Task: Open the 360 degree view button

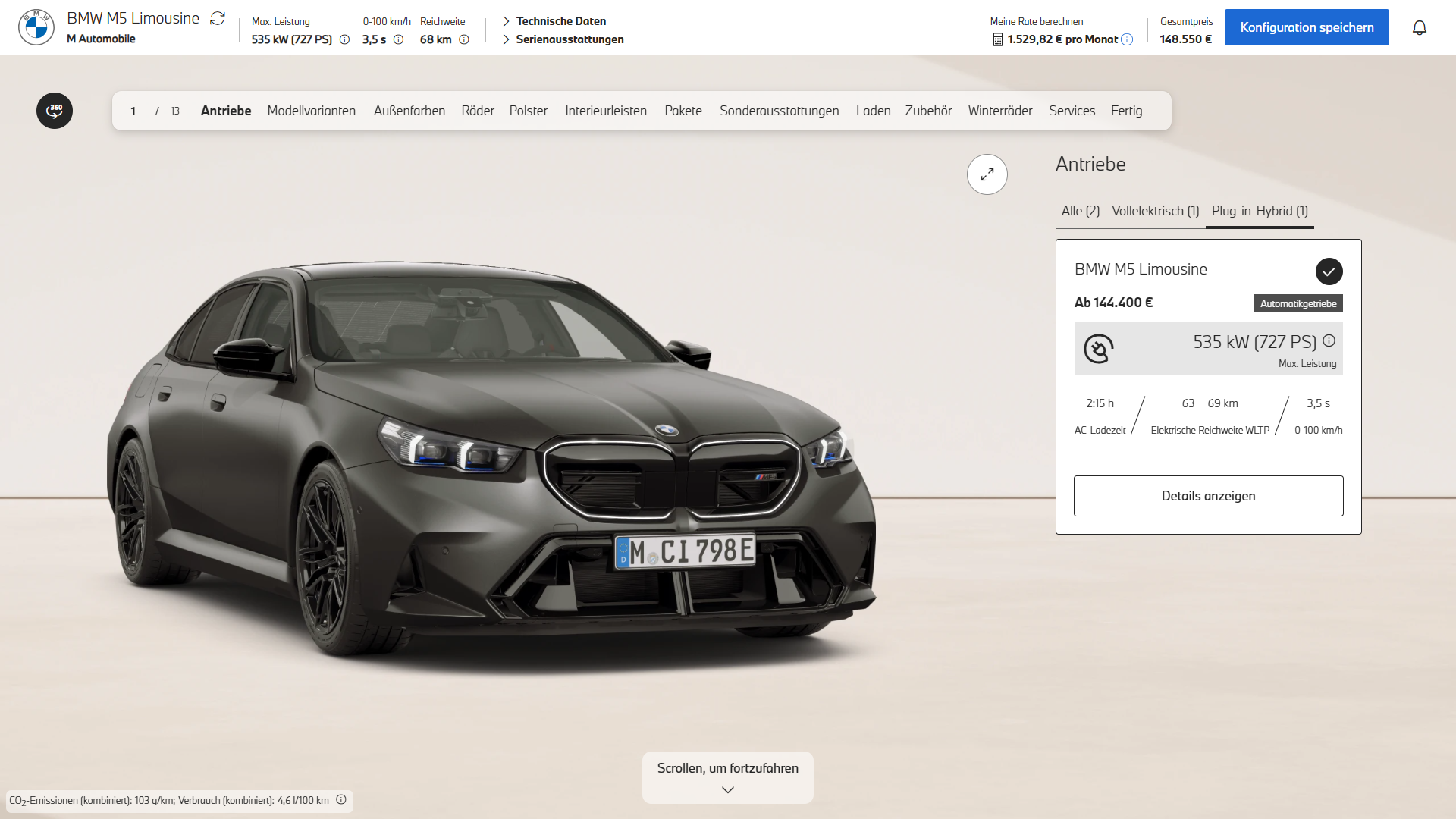Action: pyautogui.click(x=55, y=111)
